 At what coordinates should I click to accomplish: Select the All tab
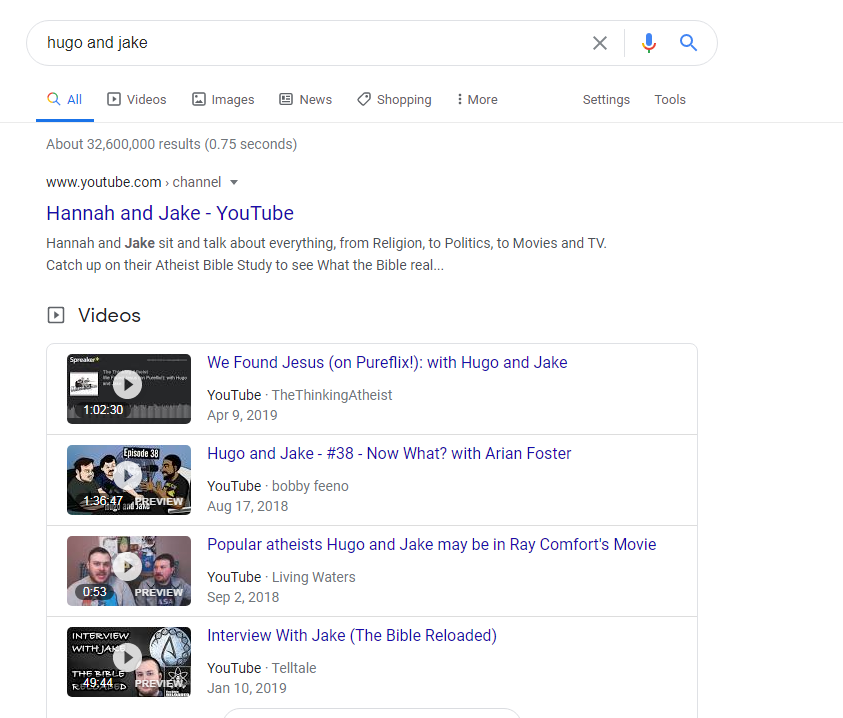point(65,99)
